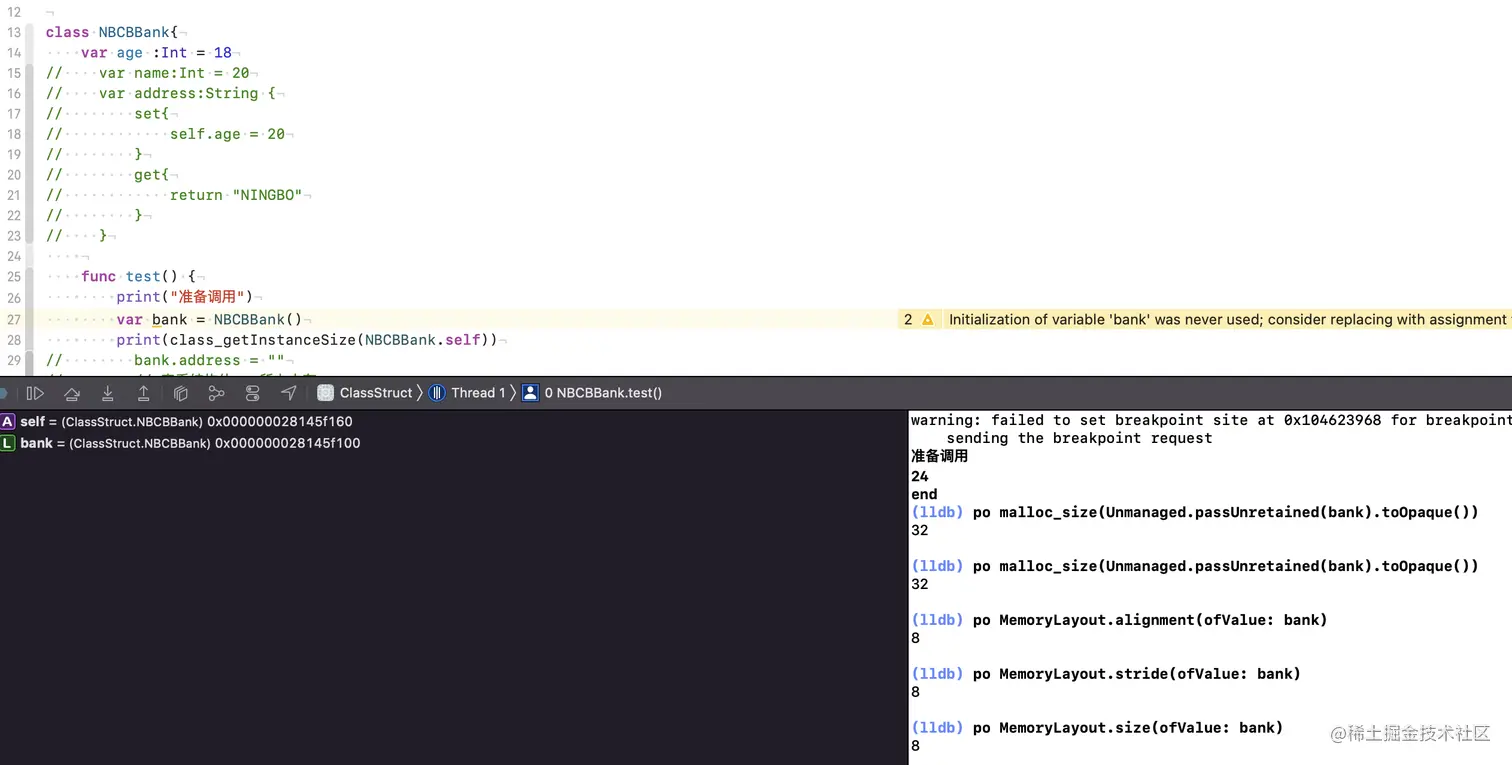
Task: Open the 'Initialization of variable bank' warning message
Action: click(x=1228, y=320)
